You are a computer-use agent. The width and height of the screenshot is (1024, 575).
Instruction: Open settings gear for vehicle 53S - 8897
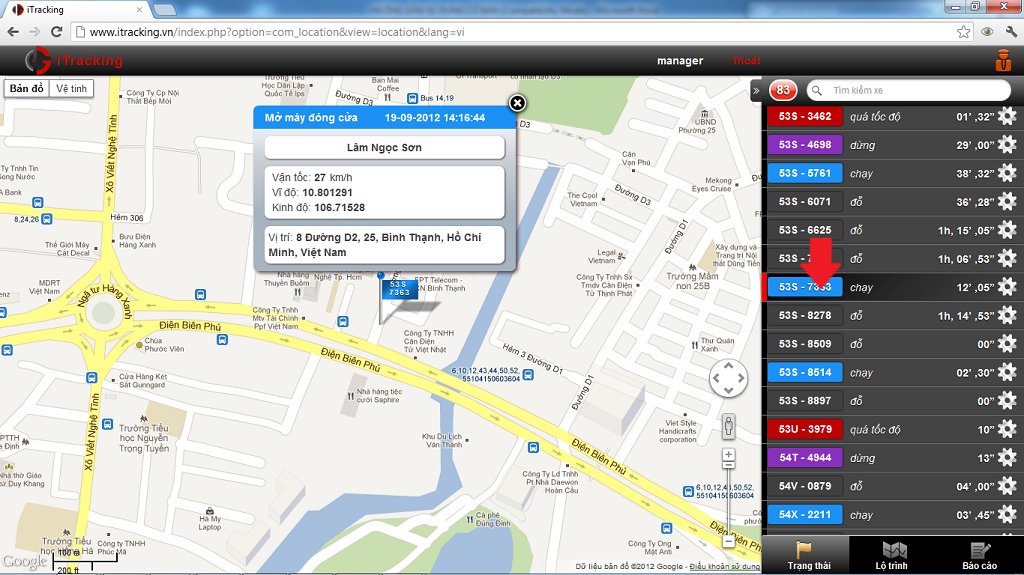pyautogui.click(x=1007, y=401)
